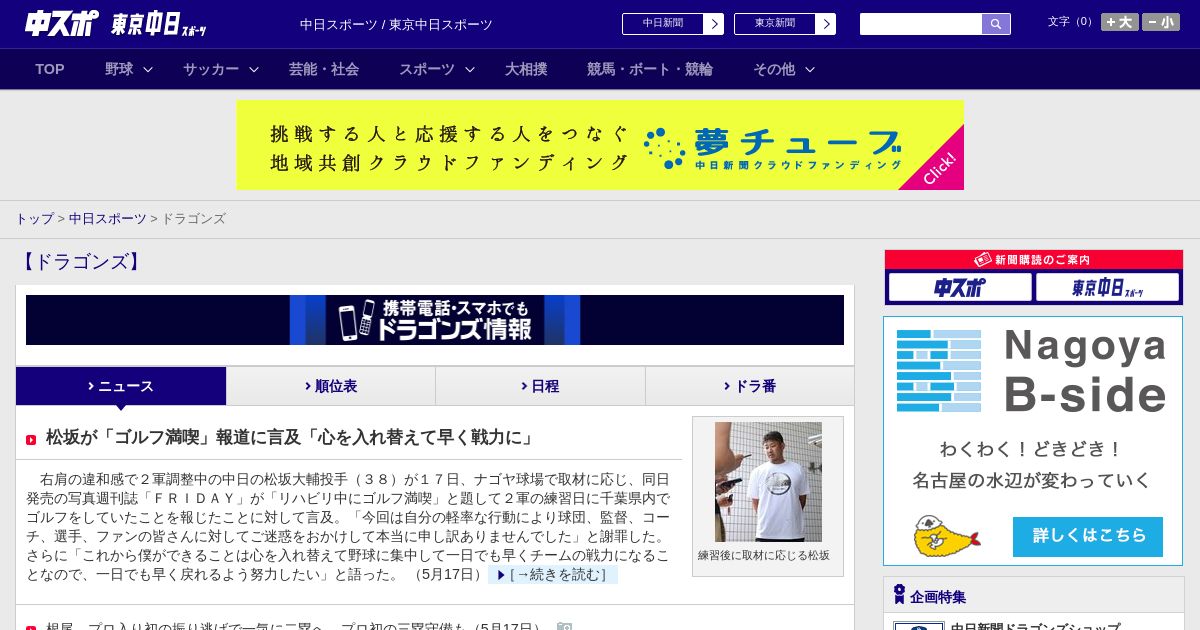Viewport: 1200px width, 630px height.
Task: Open the Matsuzaka interview photo thumbnail
Action: [x=768, y=482]
